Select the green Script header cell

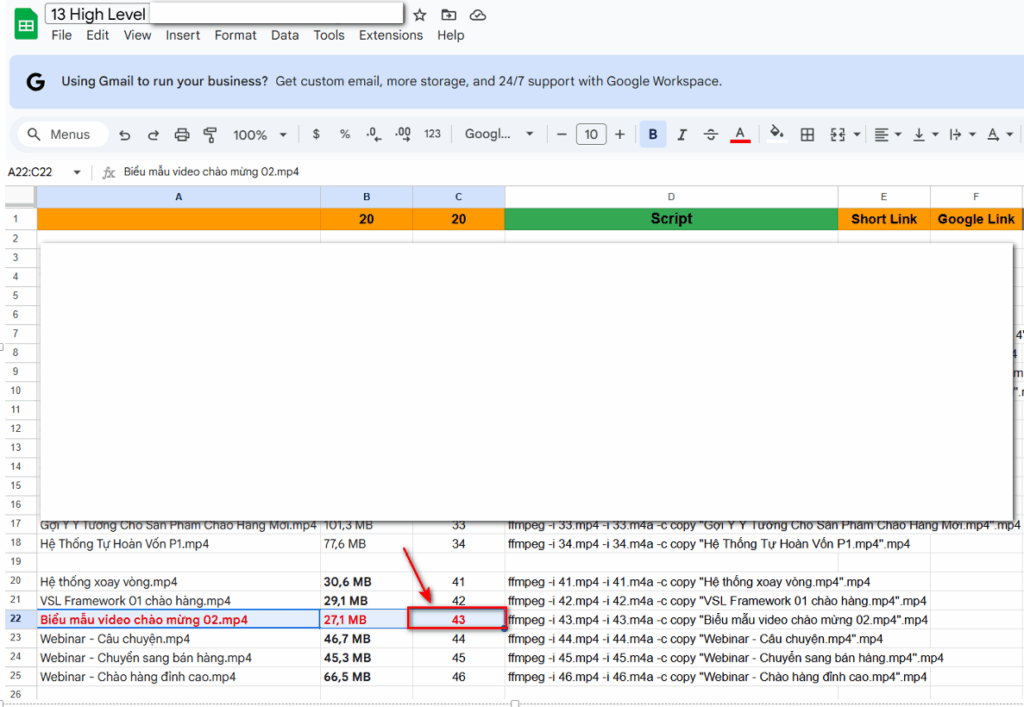coord(671,219)
